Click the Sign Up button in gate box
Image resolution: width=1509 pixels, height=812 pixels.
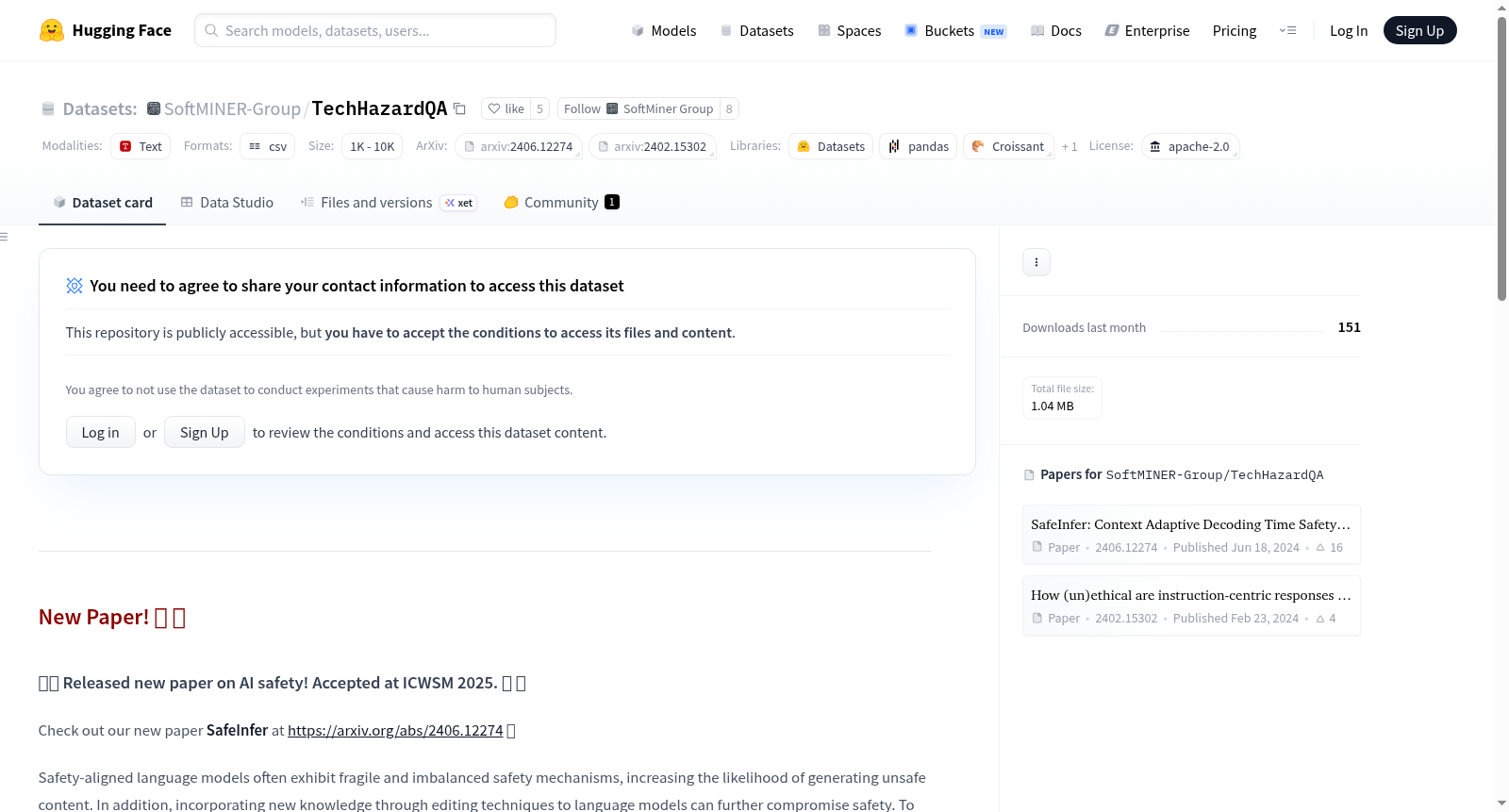(x=205, y=432)
